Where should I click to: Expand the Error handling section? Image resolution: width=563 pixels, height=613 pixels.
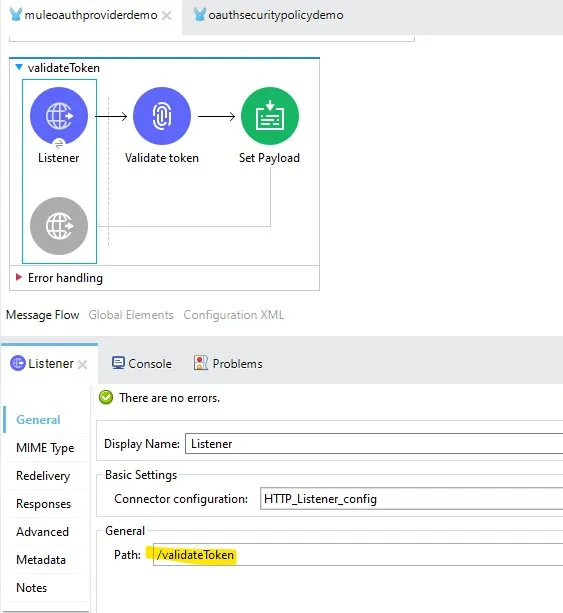[19, 277]
